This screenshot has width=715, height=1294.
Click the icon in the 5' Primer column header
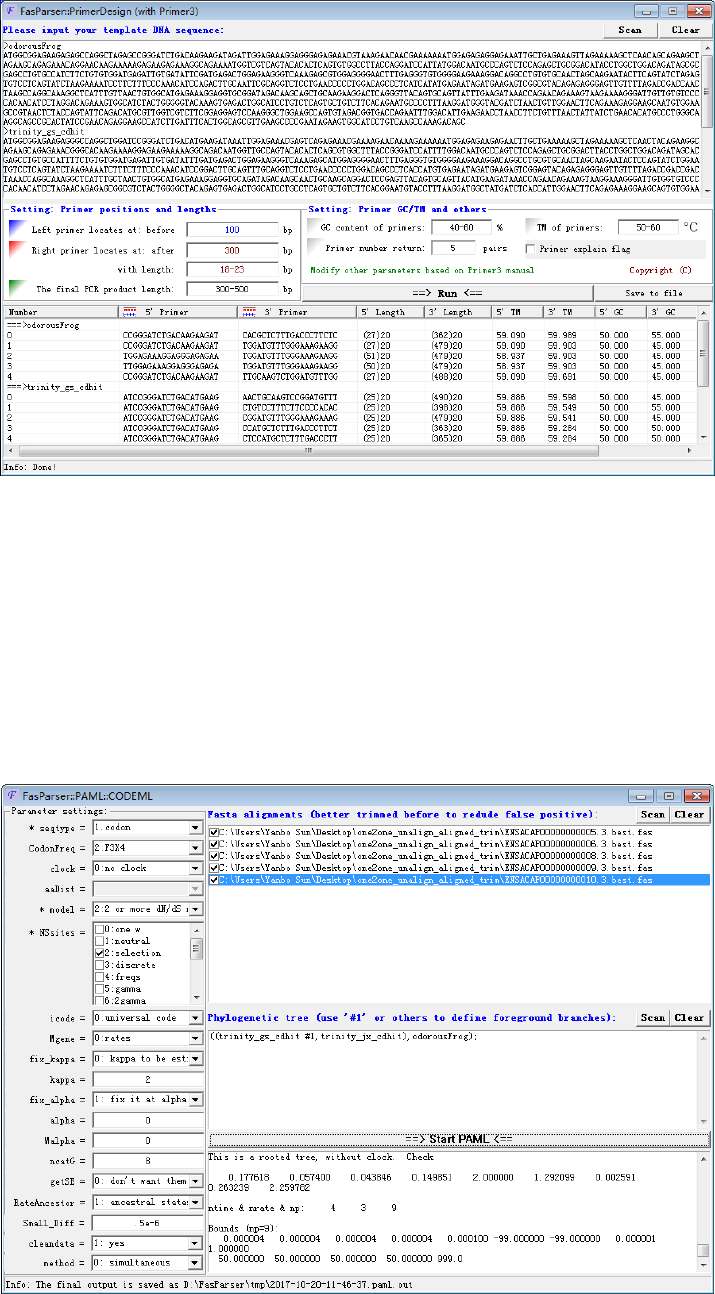[129, 312]
